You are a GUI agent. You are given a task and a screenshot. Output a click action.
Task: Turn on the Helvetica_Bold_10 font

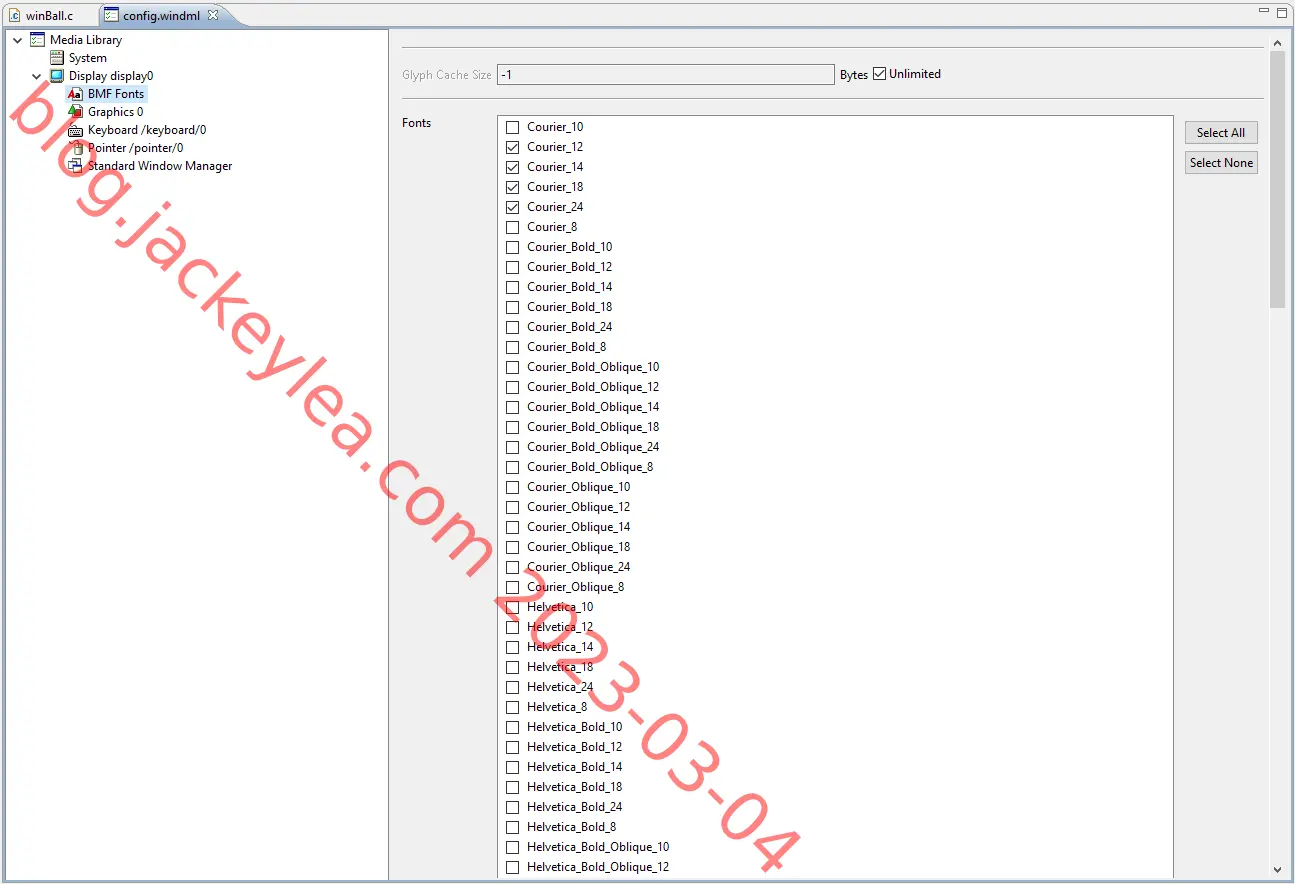tap(513, 727)
